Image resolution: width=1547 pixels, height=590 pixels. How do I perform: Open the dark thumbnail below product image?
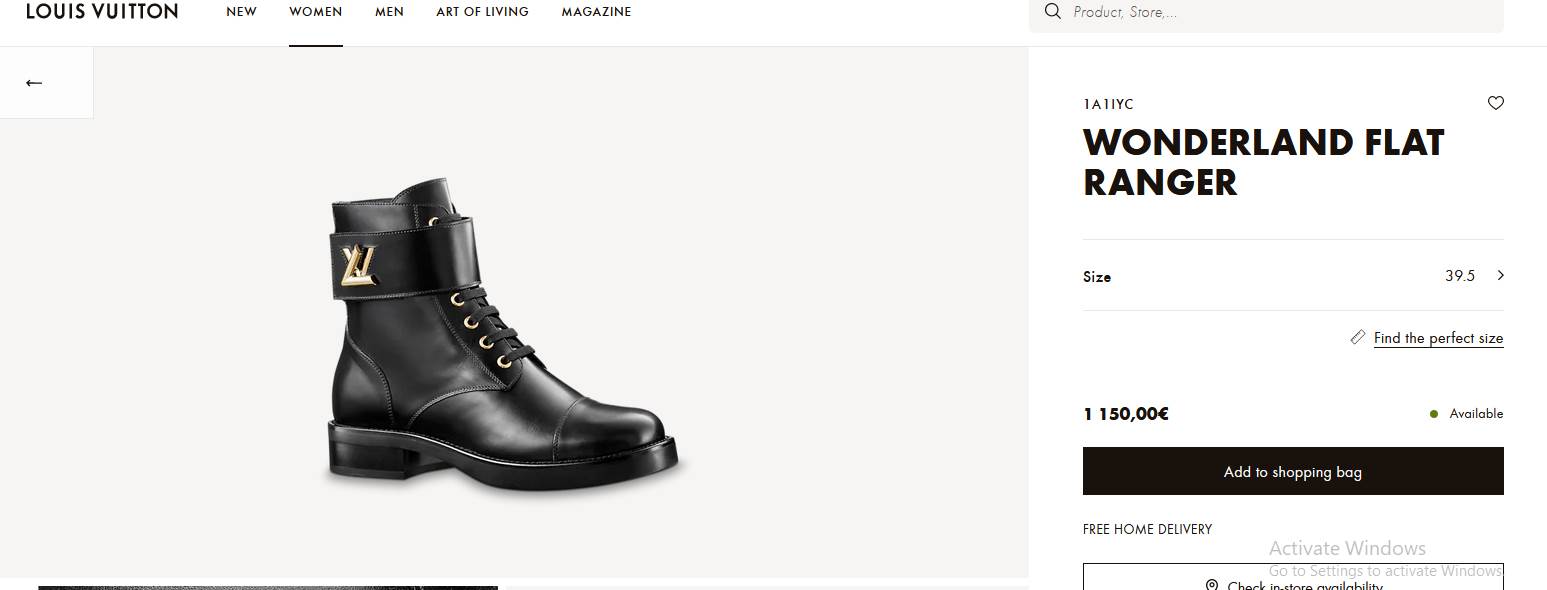coord(267,587)
